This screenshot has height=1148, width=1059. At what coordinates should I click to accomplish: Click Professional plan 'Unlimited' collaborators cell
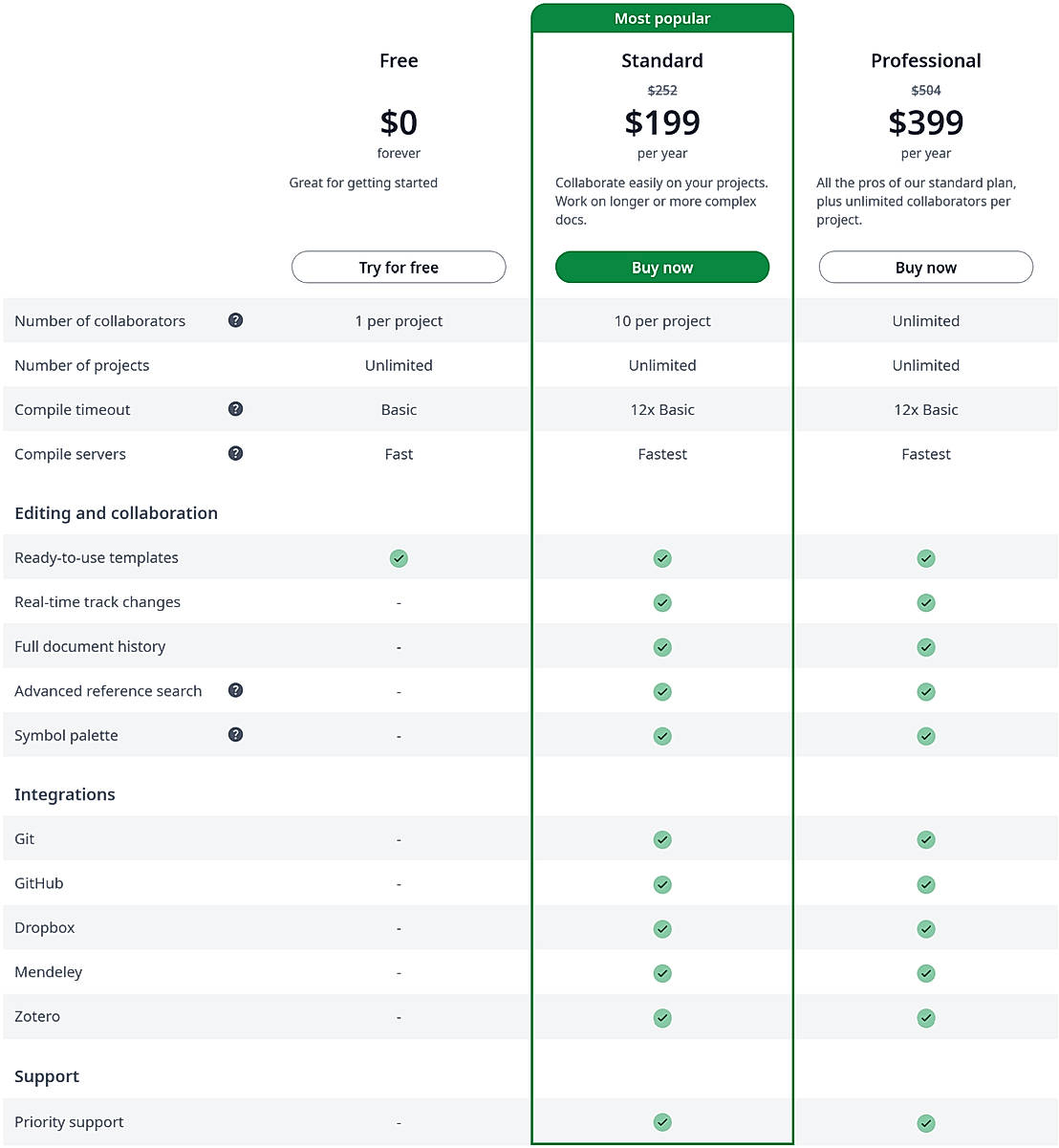click(x=926, y=321)
